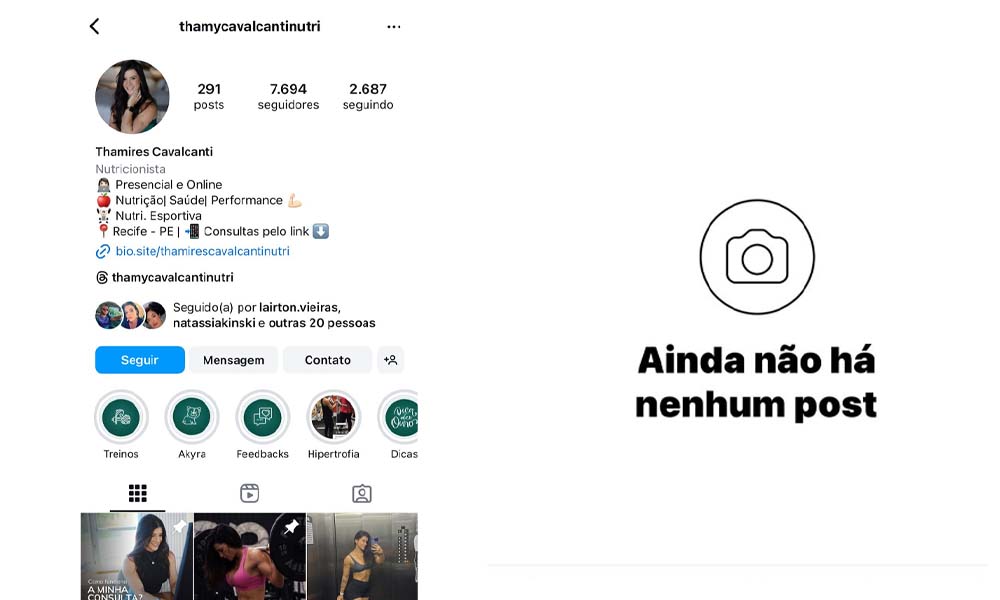
Task: Click the Mensagem button
Action: (x=233, y=360)
